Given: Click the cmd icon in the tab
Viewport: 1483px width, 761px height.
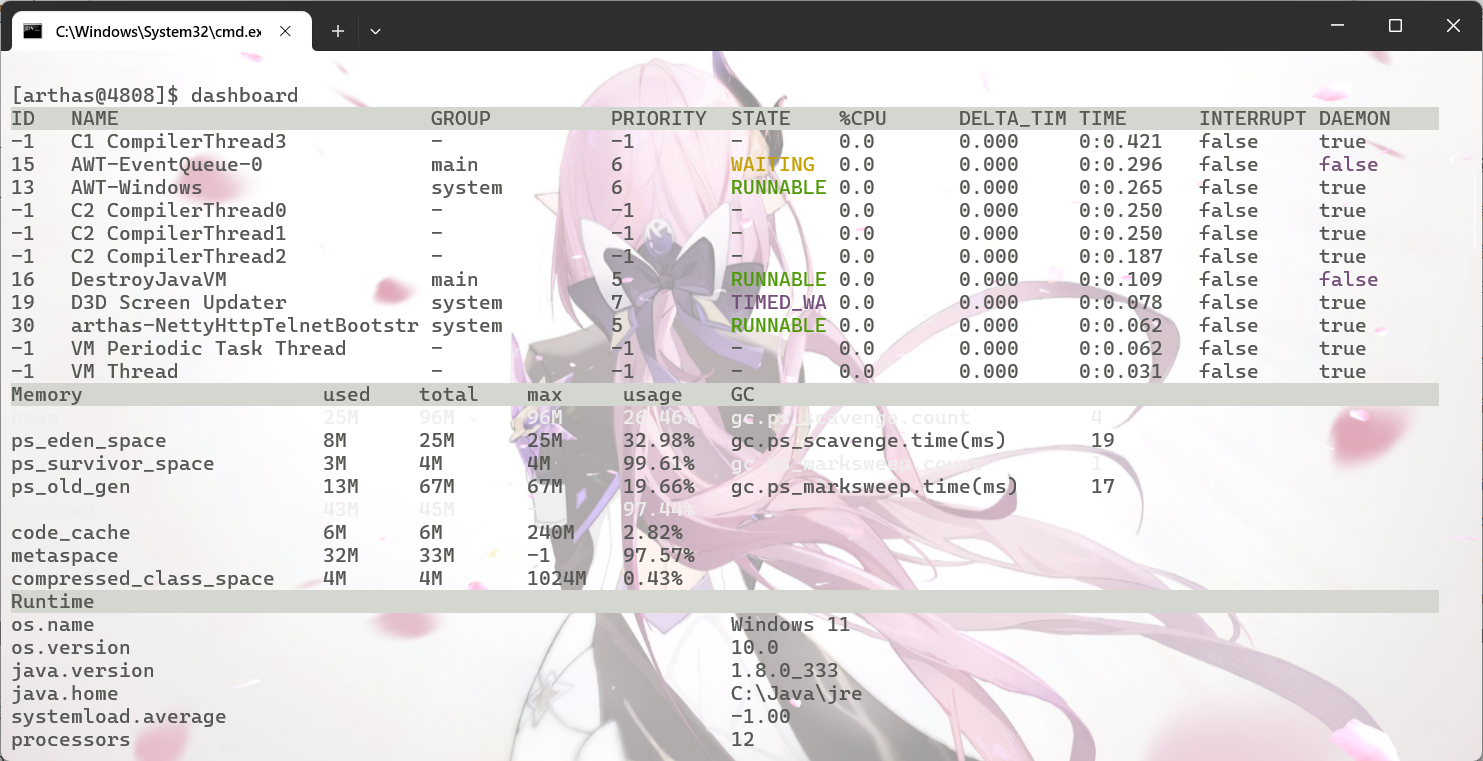Looking at the screenshot, I should (33, 31).
